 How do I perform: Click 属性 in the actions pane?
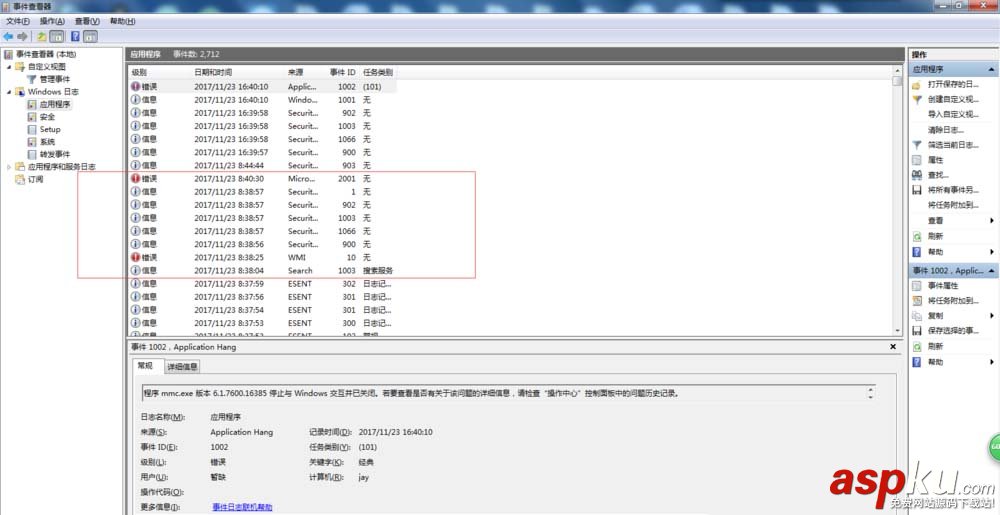[935, 160]
